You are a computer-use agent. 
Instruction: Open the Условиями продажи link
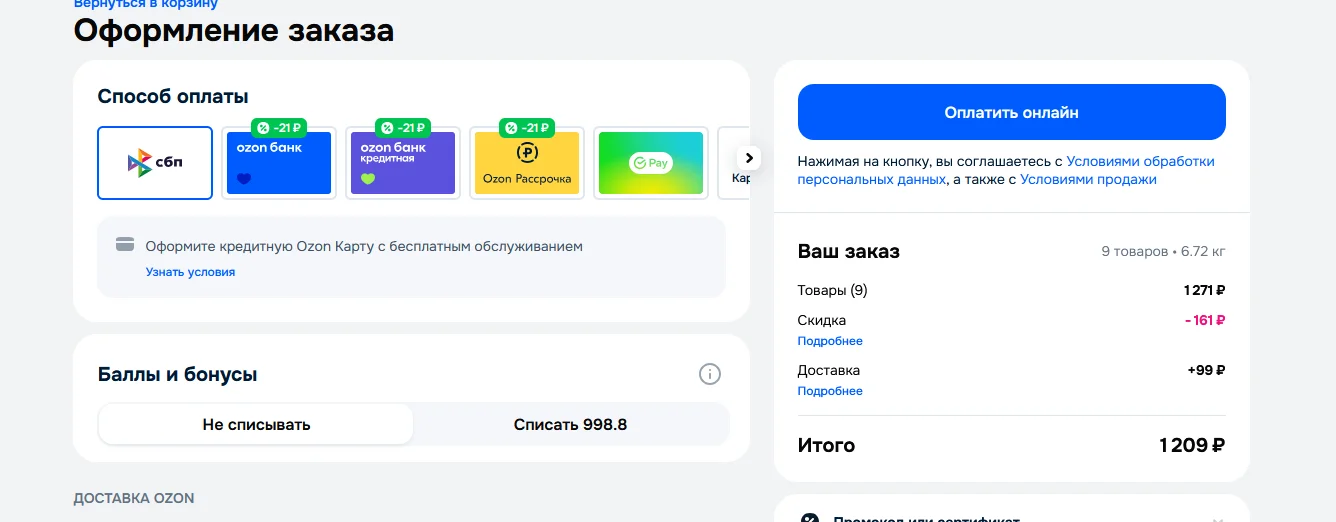pyautogui.click(x=1088, y=180)
